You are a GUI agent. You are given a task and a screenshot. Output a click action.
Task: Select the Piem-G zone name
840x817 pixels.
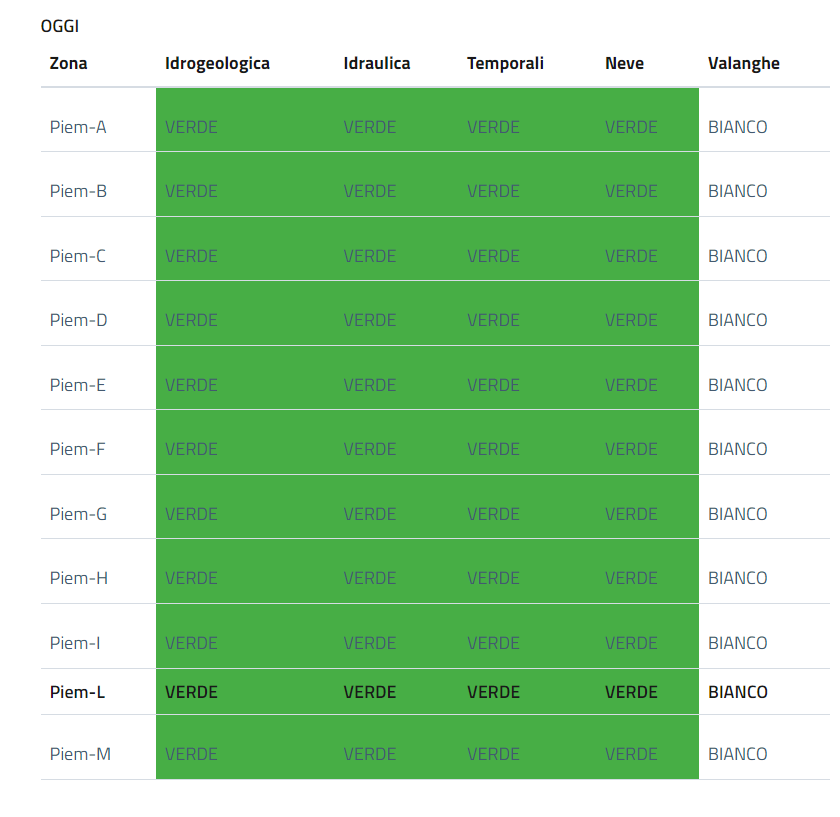click(x=78, y=514)
